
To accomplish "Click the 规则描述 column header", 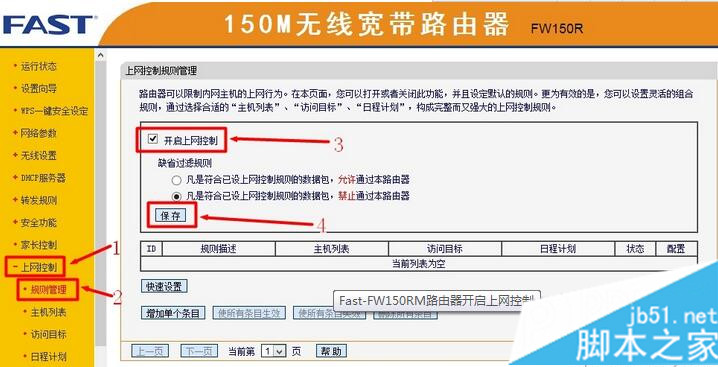I will (218, 249).
